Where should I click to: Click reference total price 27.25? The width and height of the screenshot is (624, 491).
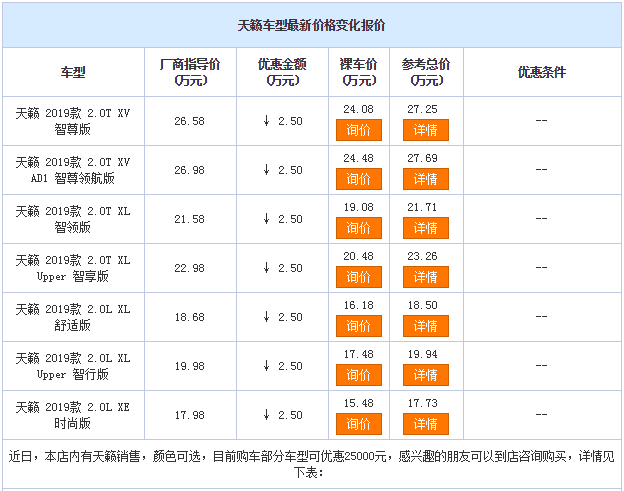coord(422,109)
